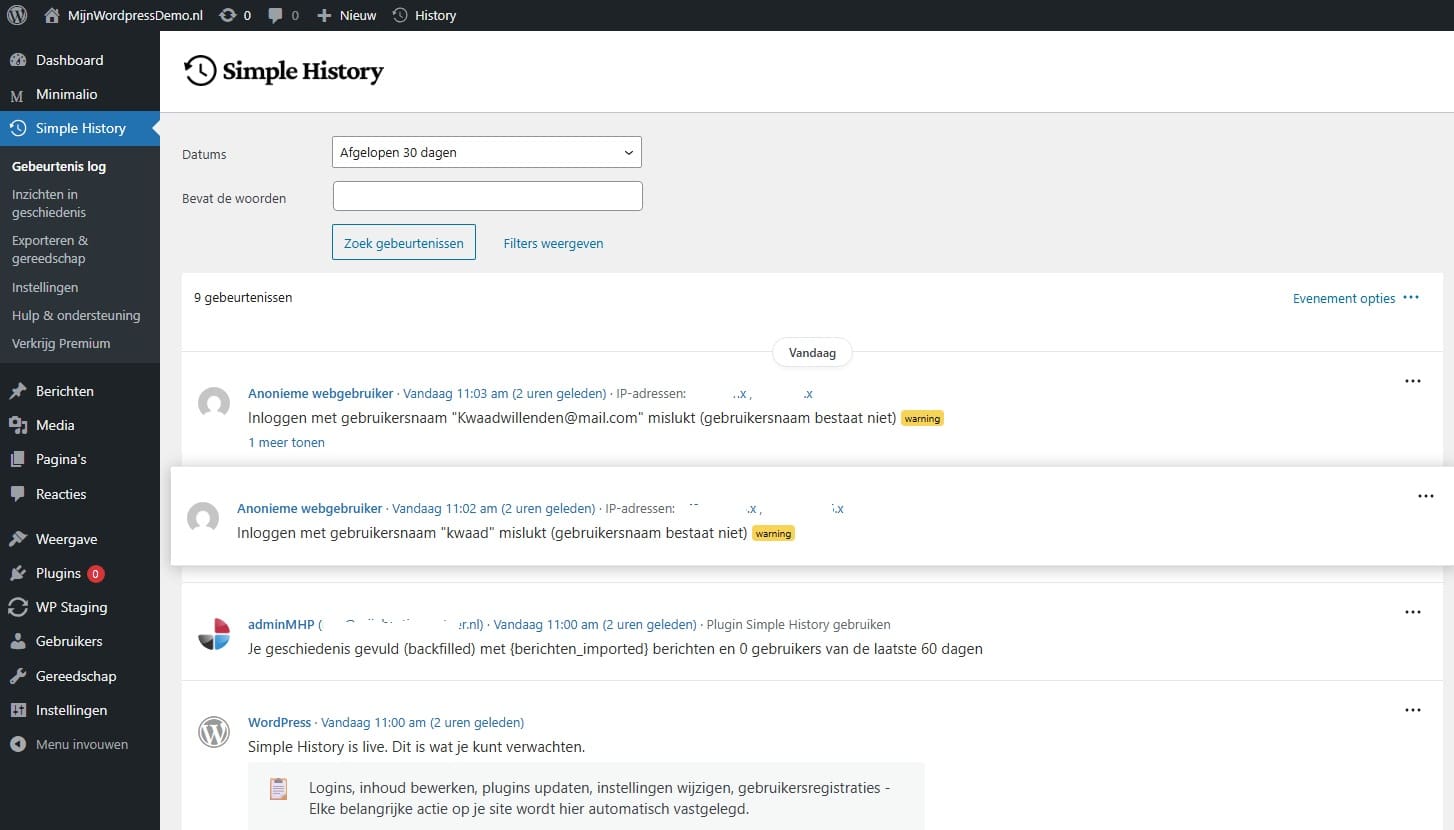This screenshot has width=1454, height=830.
Task: Click the Simple History logo at the page top
Action: [283, 70]
